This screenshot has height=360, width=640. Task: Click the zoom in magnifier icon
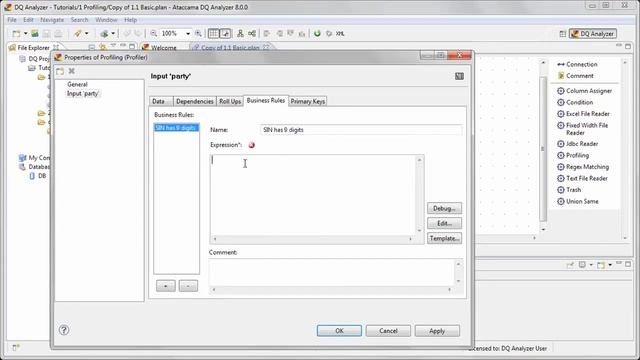tap(198, 33)
